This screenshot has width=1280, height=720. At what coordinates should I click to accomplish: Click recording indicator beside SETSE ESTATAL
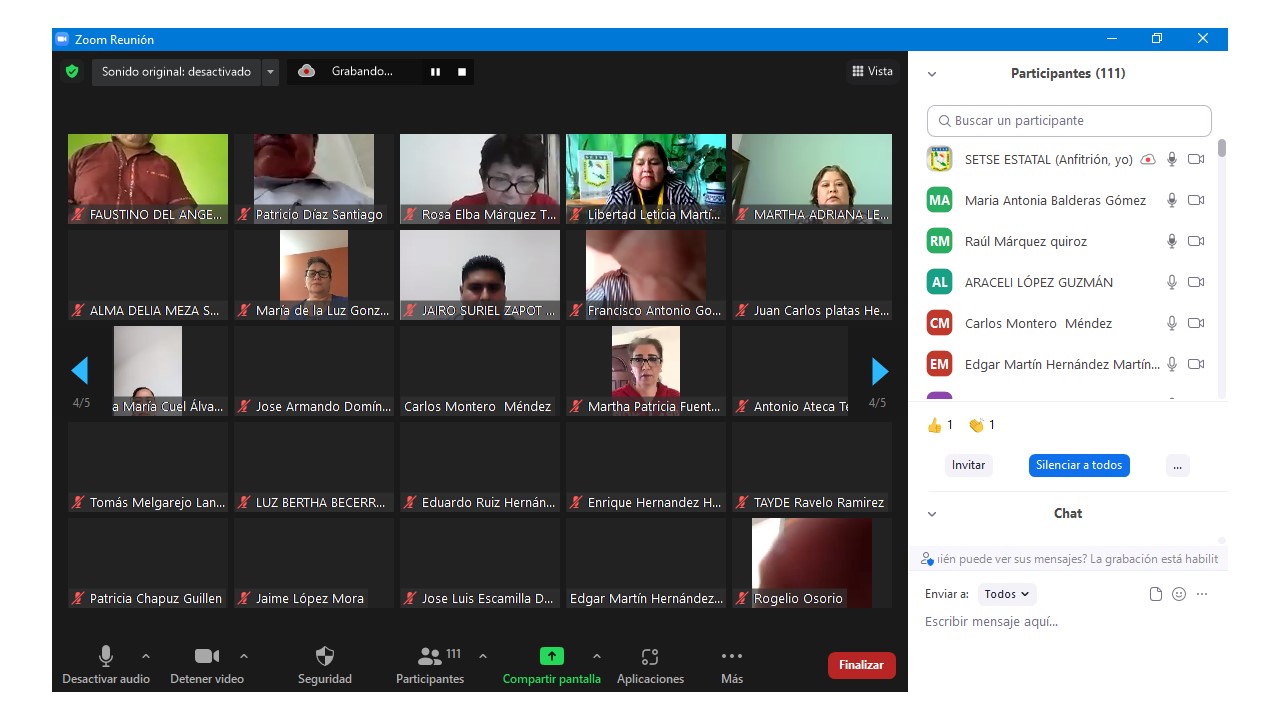(1148, 159)
